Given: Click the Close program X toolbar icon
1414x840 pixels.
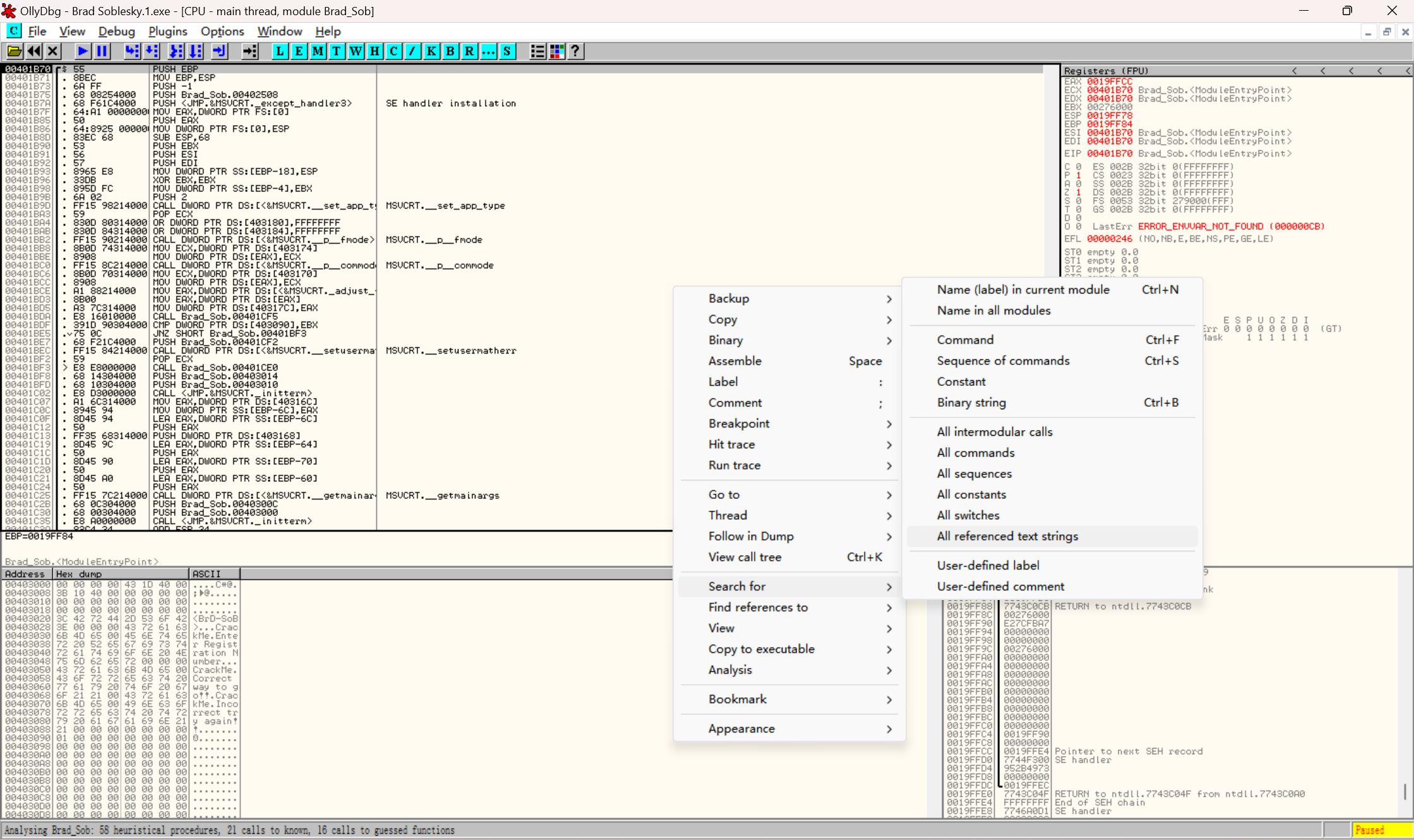Looking at the screenshot, I should (53, 51).
